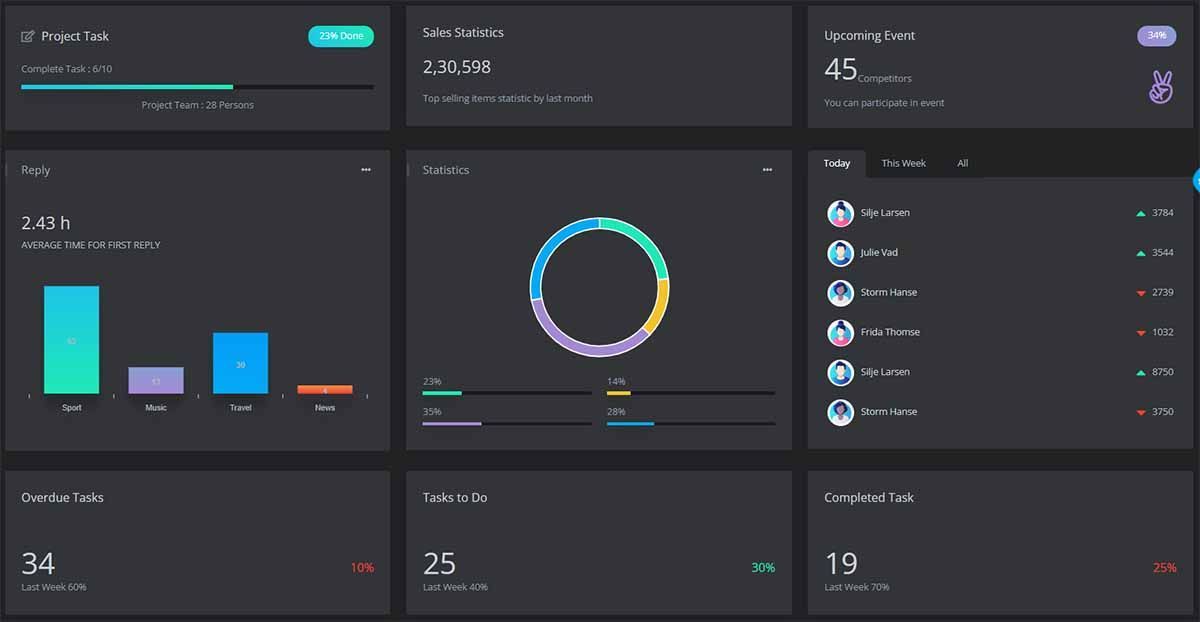Open Julie Vad's profile avatar
Viewport: 1200px width, 622px height.
pyautogui.click(x=839, y=253)
